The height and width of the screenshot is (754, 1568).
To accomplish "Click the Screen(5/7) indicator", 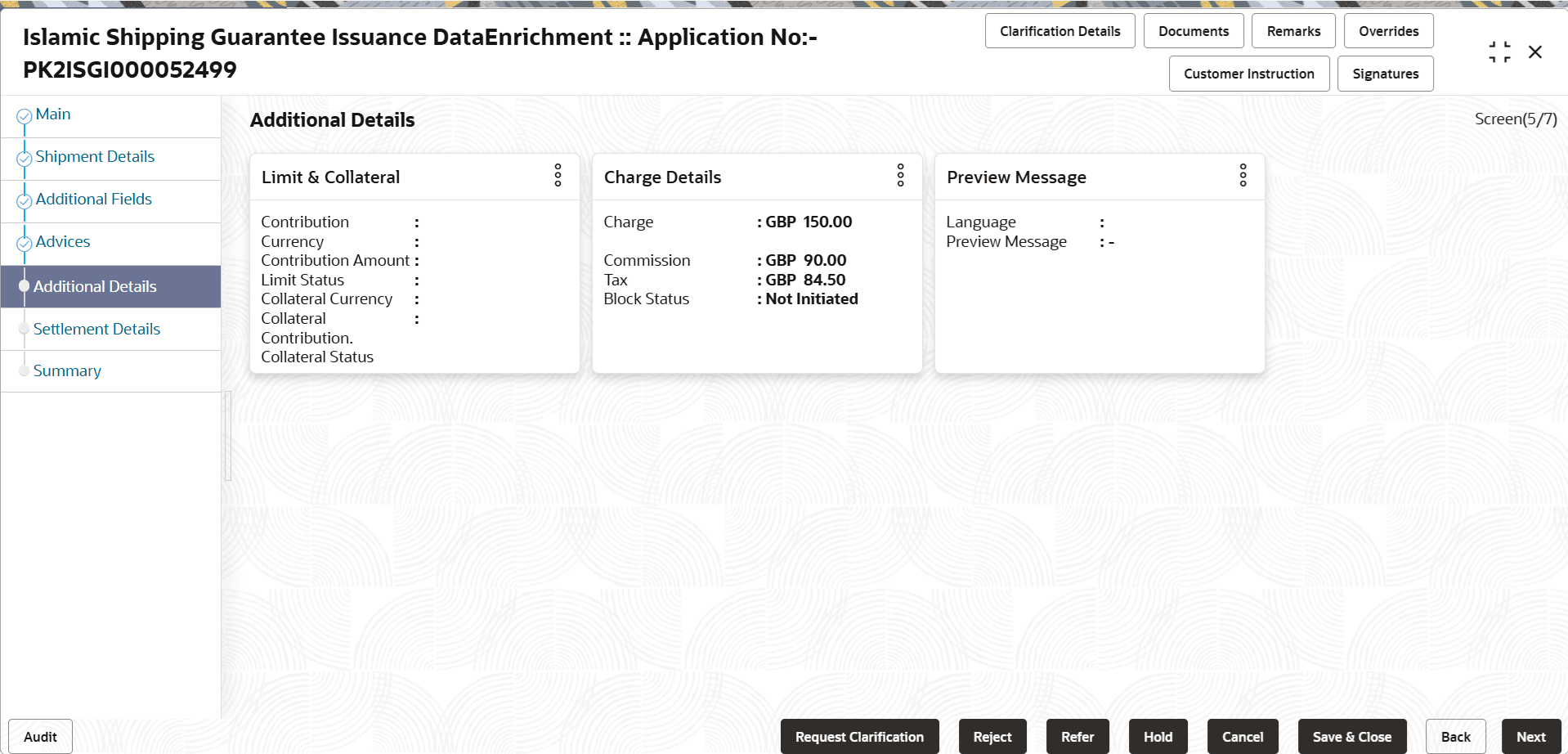I will click(1516, 119).
